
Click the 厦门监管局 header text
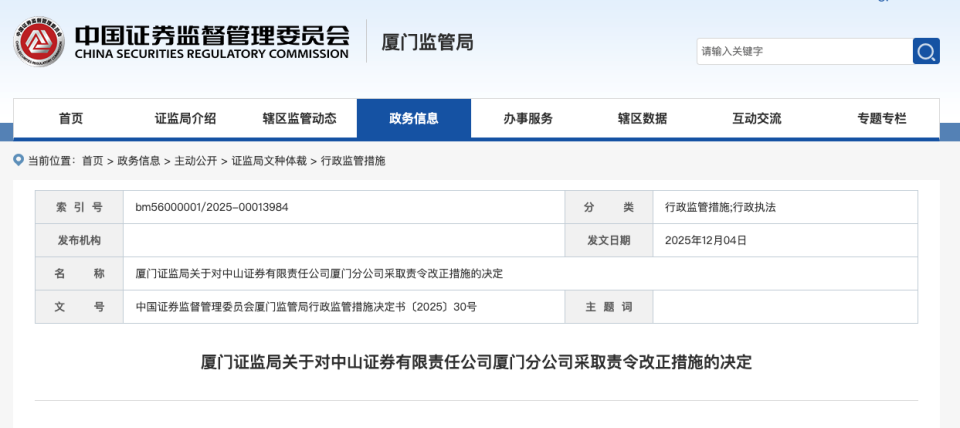click(x=427, y=42)
